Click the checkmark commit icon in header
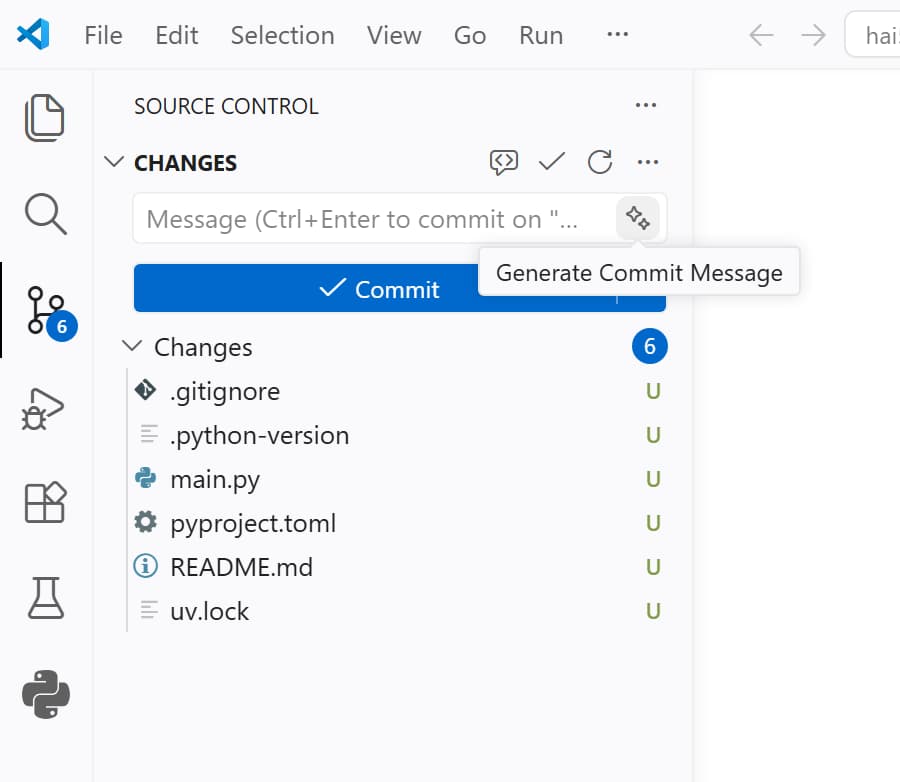This screenshot has width=900, height=782. (x=552, y=162)
